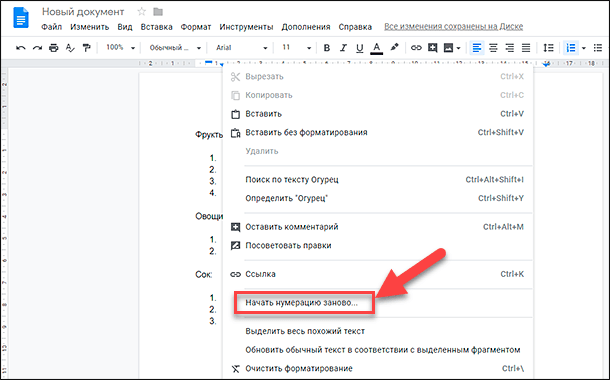Click the Highlight color marker icon
The height and width of the screenshot is (380, 610).
click(394, 47)
